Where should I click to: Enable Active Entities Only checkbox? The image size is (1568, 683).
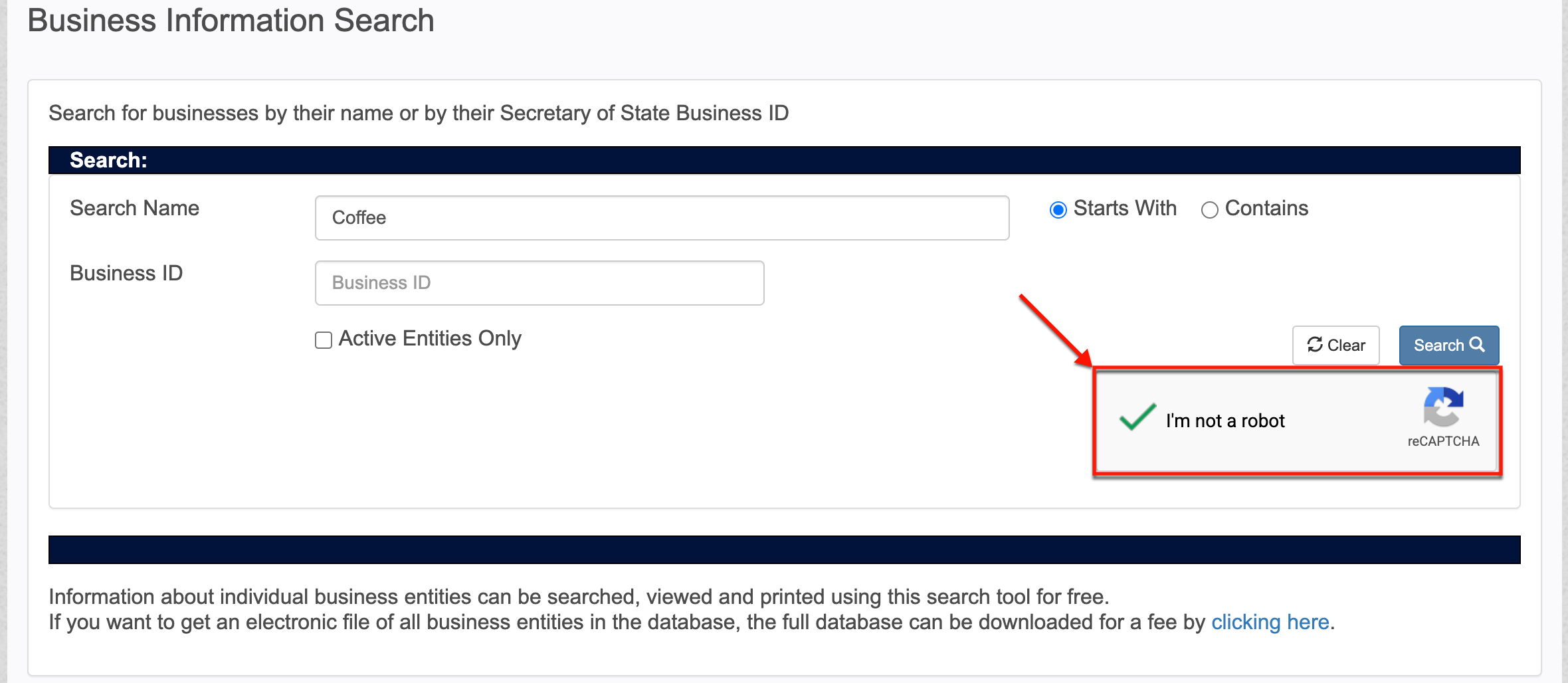[324, 340]
